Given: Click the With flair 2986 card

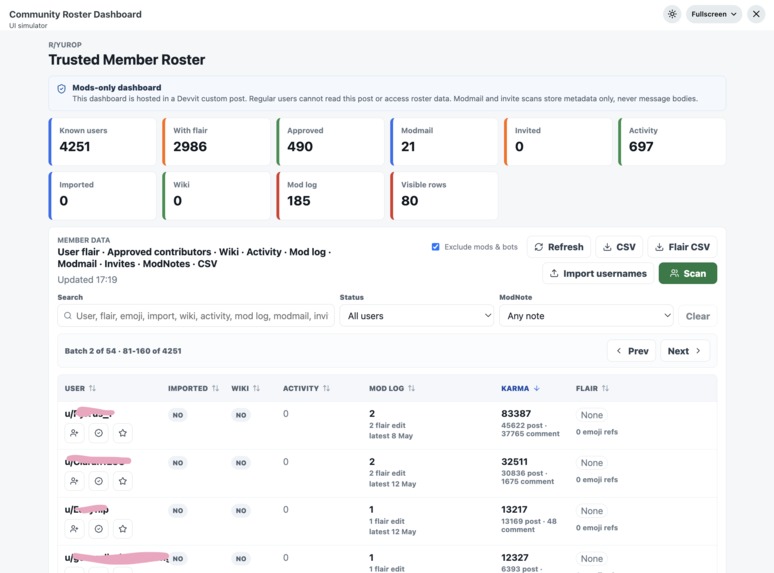Looking at the screenshot, I should (x=216, y=142).
